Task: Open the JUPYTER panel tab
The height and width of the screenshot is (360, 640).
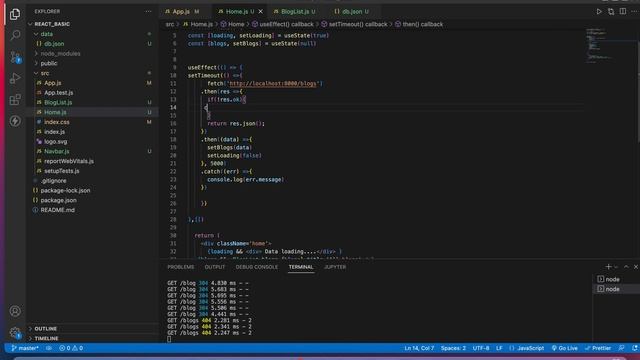Action: click(335, 267)
